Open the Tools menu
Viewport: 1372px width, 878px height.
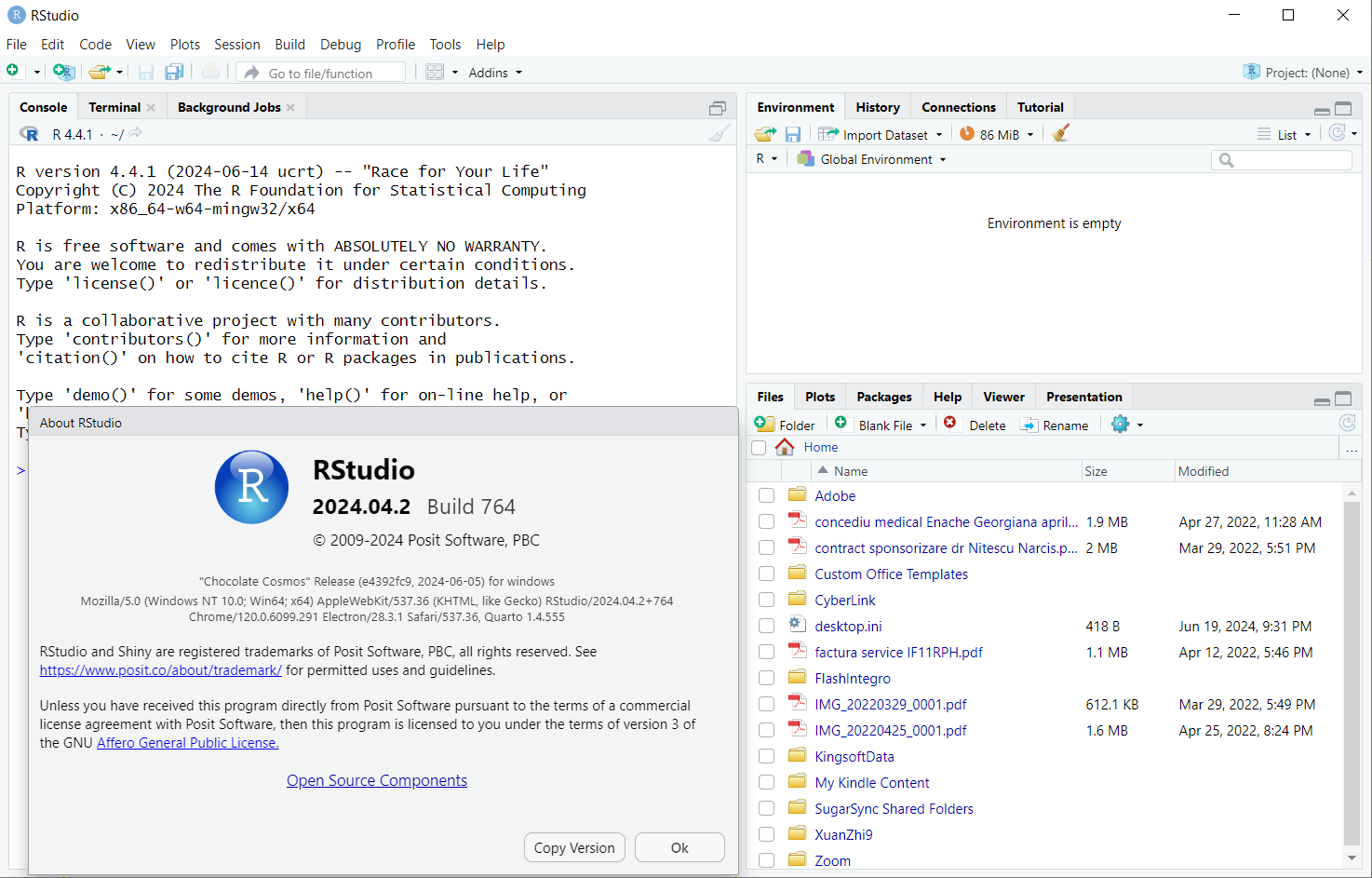click(x=445, y=44)
